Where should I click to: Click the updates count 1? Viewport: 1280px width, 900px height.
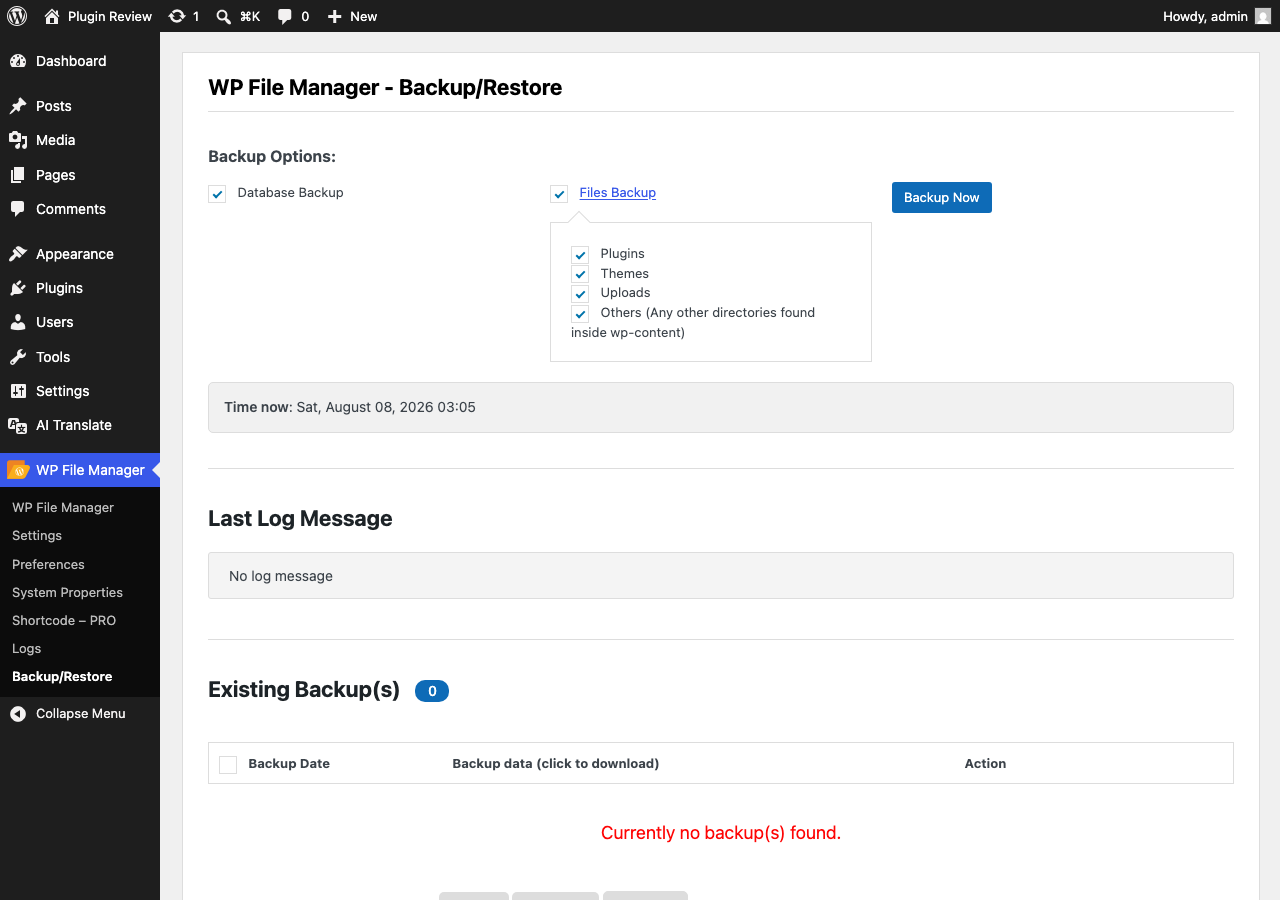(196, 16)
